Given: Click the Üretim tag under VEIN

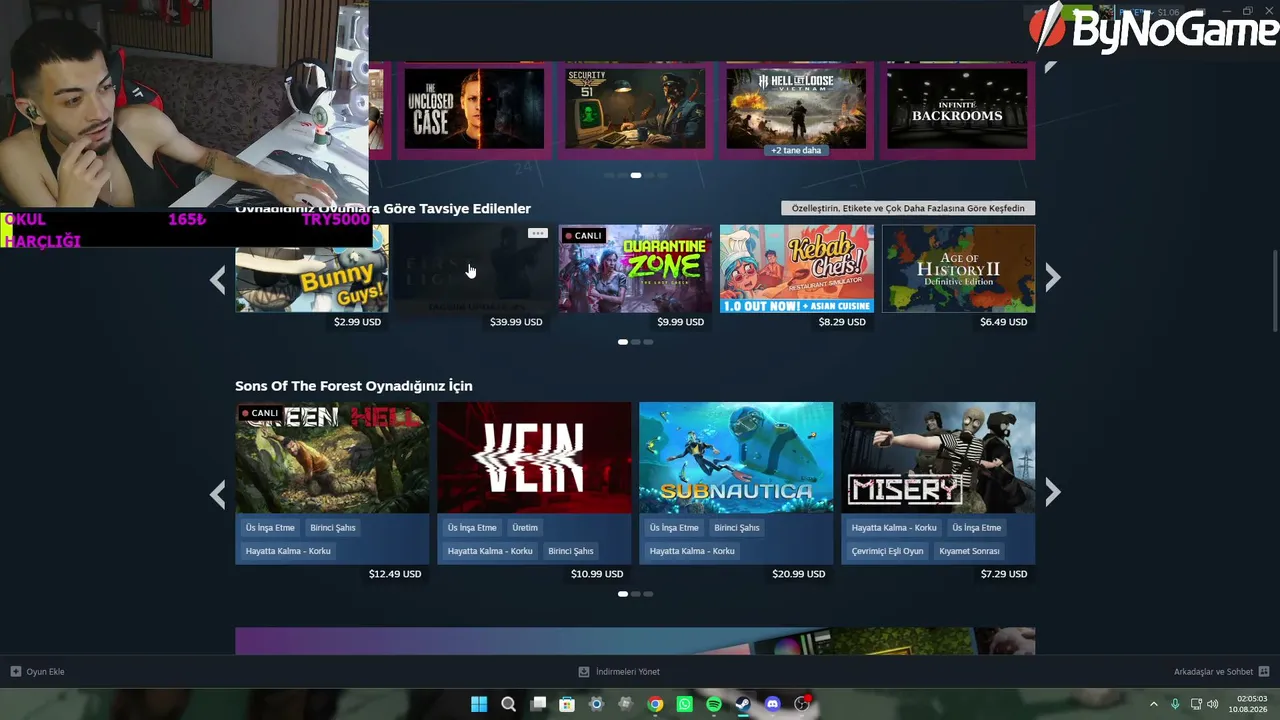Looking at the screenshot, I should pyautogui.click(x=525, y=528).
